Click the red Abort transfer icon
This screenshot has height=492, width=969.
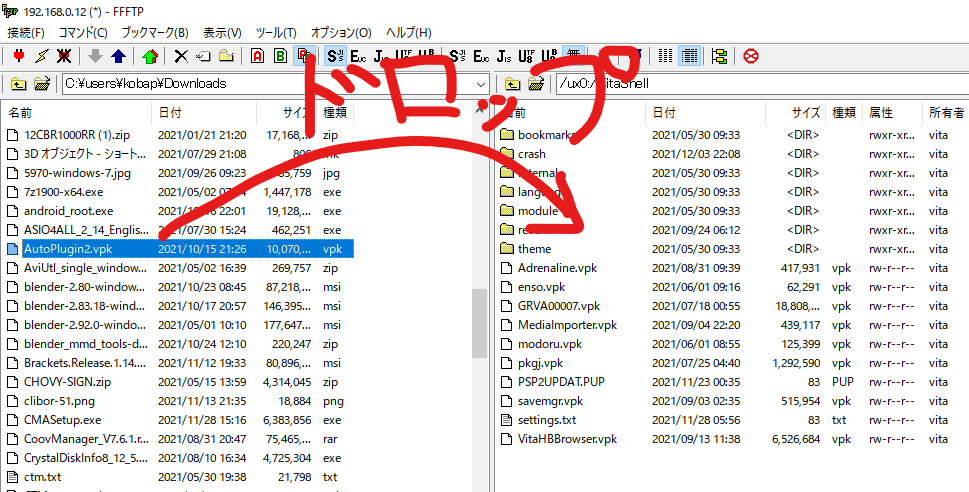tap(751, 56)
